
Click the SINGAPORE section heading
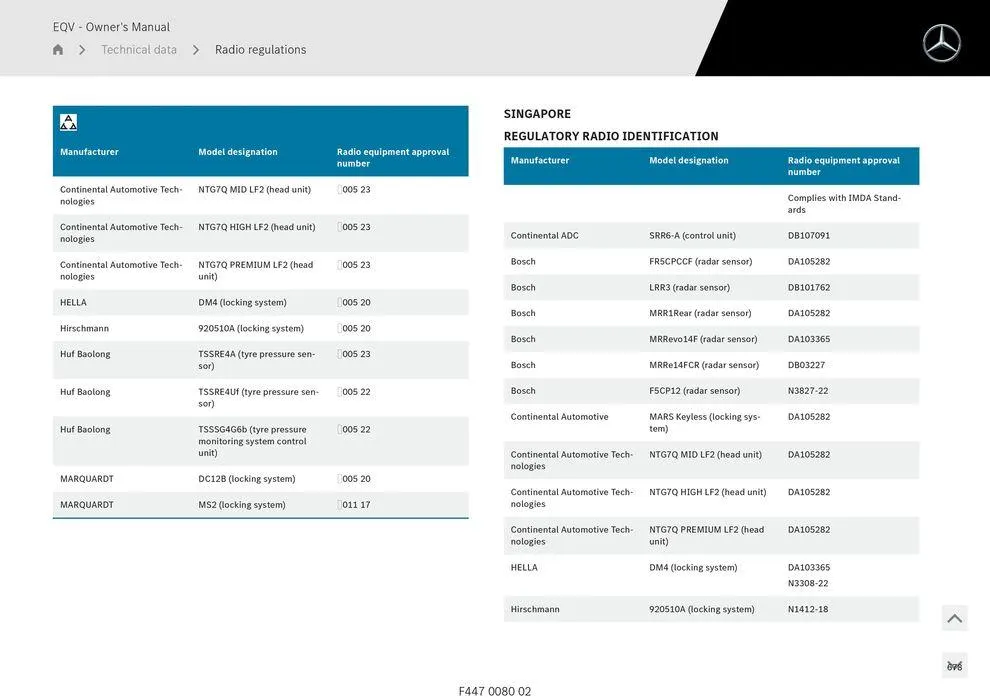pyautogui.click(x=537, y=113)
